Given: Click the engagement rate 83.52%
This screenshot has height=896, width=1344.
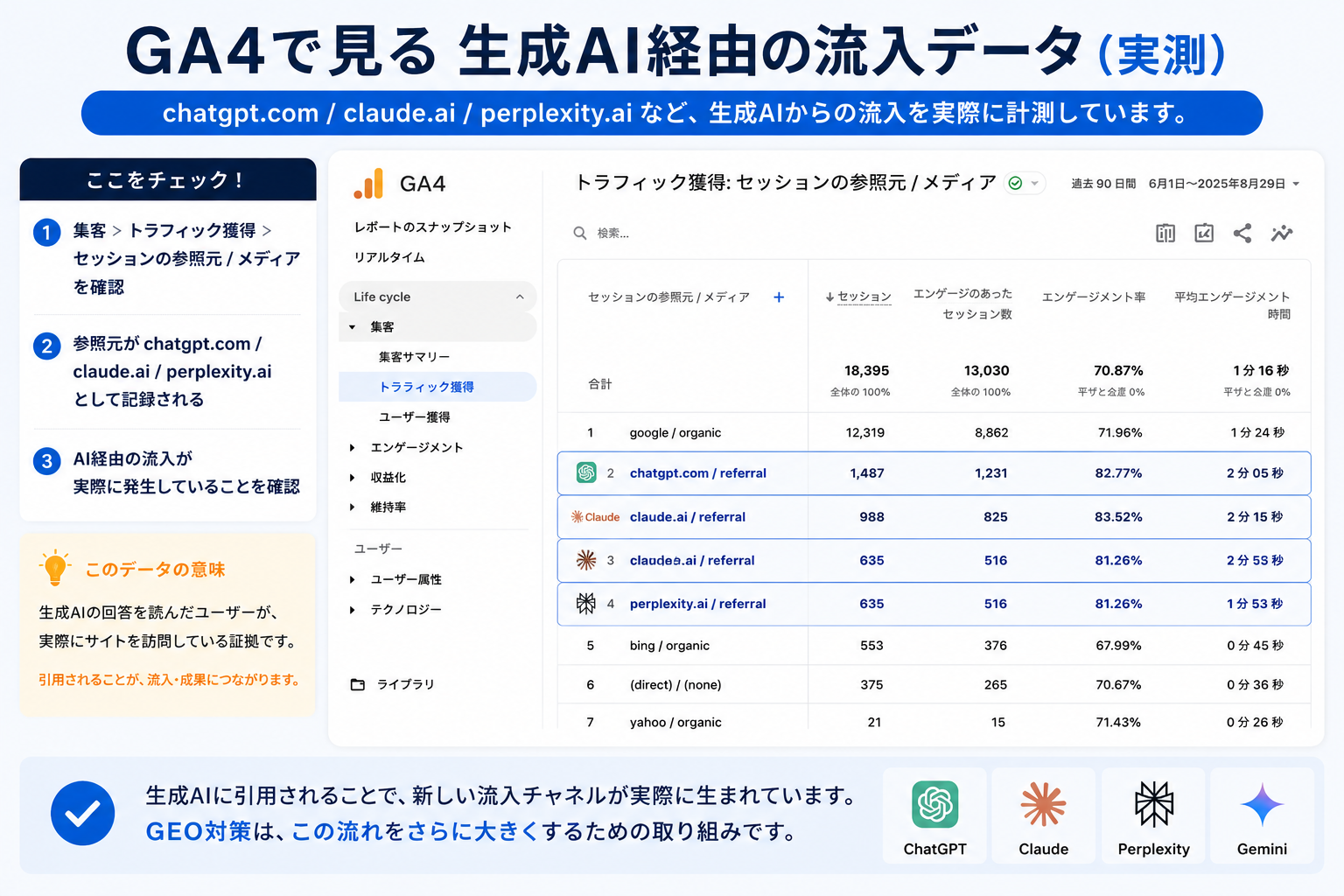Looking at the screenshot, I should [1118, 517].
